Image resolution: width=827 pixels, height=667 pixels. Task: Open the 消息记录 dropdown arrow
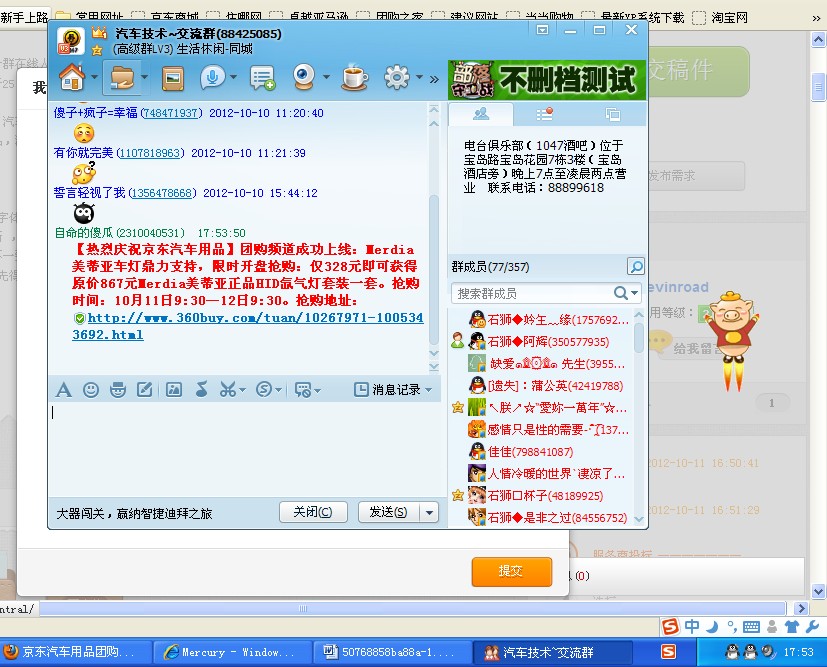click(x=429, y=390)
